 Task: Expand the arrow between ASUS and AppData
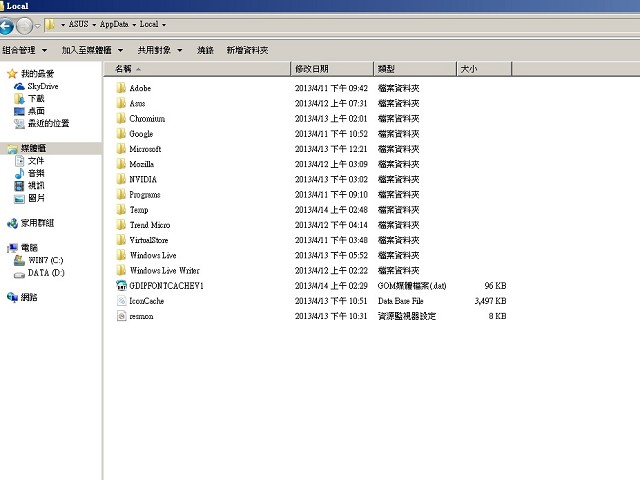[94, 25]
